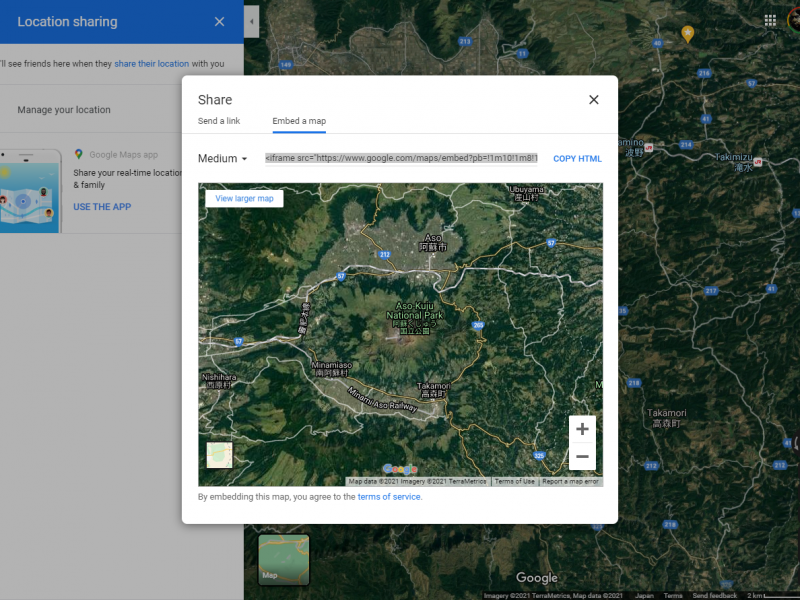The width and height of the screenshot is (800, 600).
Task: Click Aso-Kuju National Park label
Action: click(414, 317)
